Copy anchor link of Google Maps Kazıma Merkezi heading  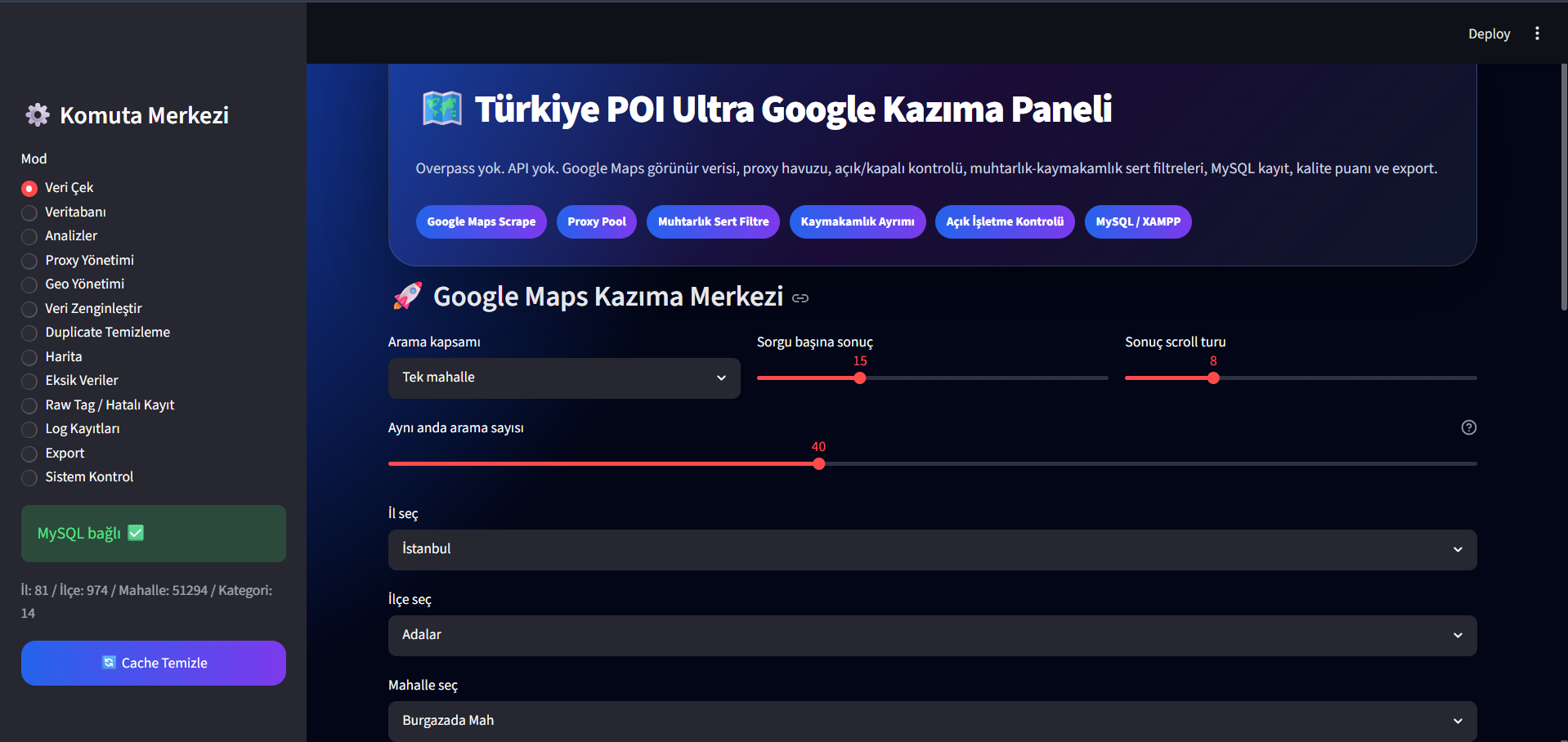pyautogui.click(x=800, y=298)
